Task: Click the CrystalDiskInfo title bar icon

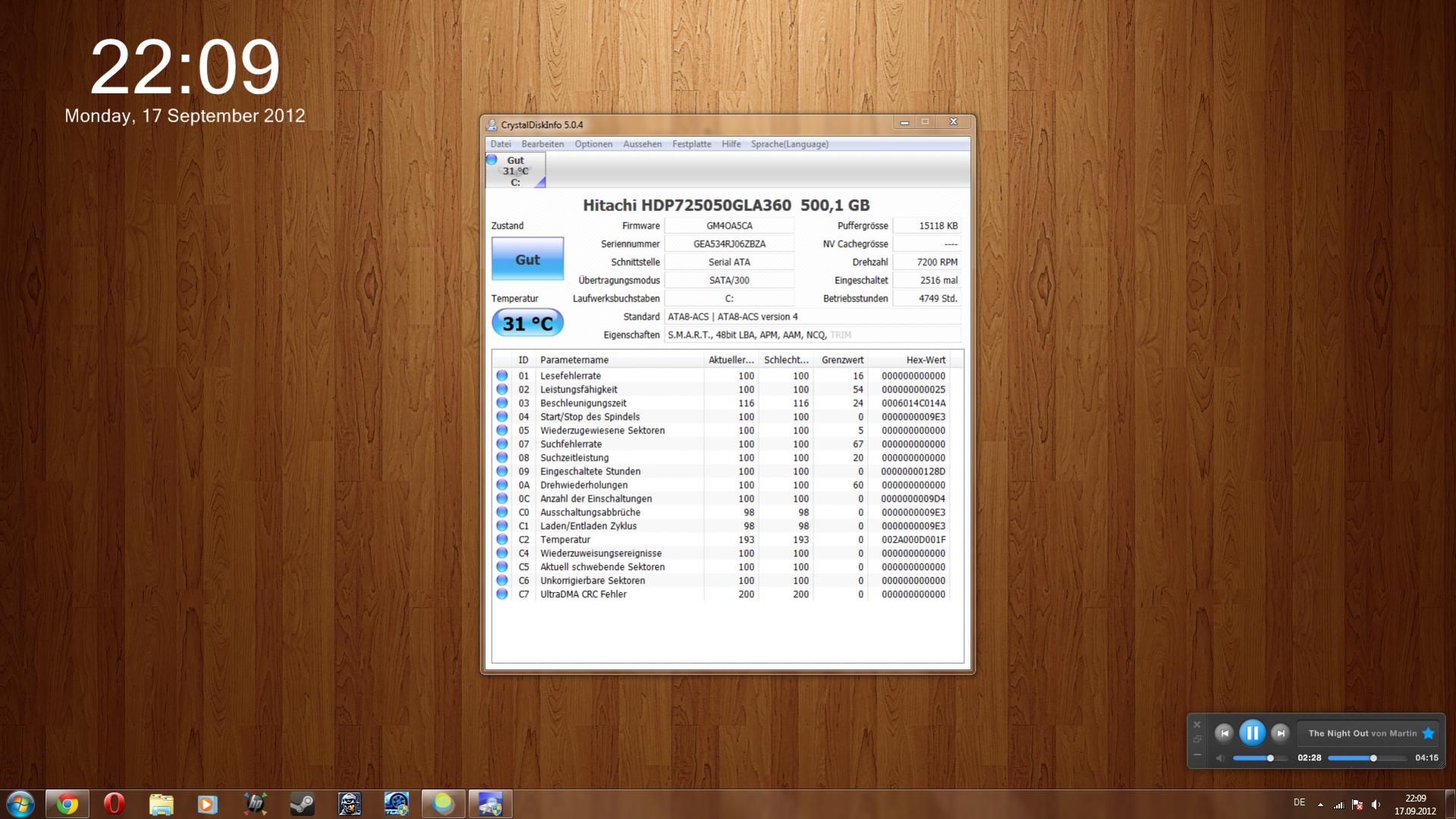Action: pyautogui.click(x=492, y=124)
